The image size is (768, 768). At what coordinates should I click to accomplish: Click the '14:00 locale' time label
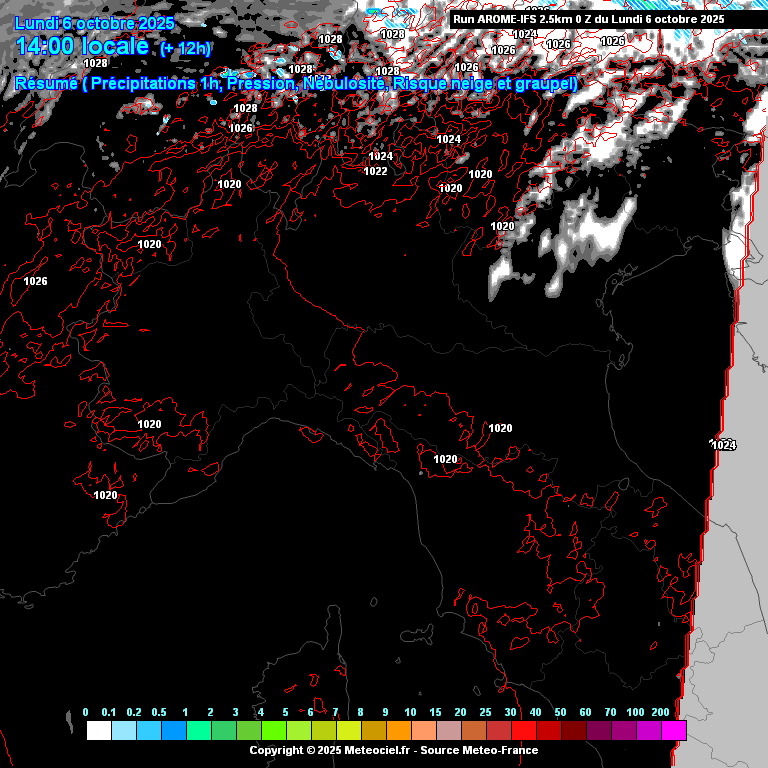[83, 47]
